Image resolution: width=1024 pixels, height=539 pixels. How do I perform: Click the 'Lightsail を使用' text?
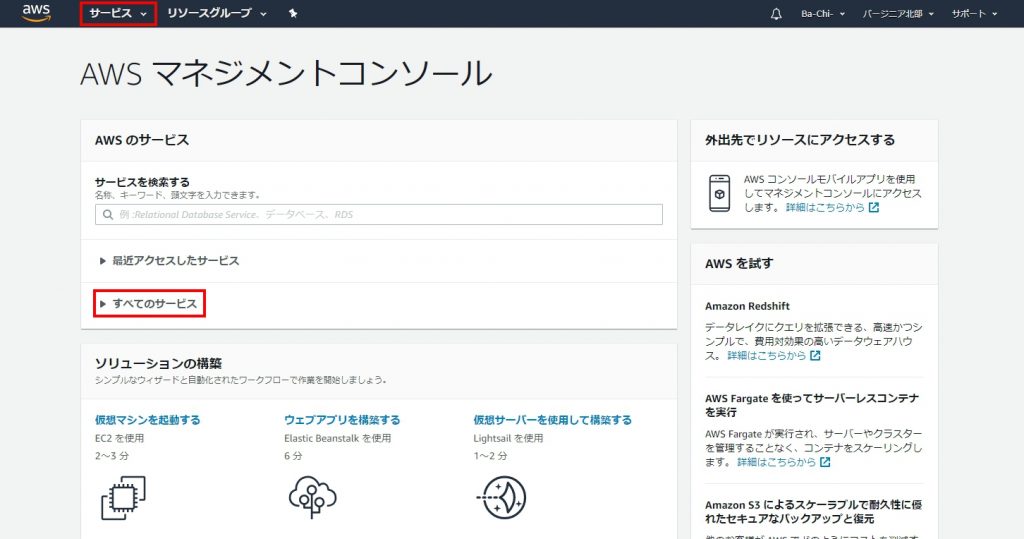point(508,438)
